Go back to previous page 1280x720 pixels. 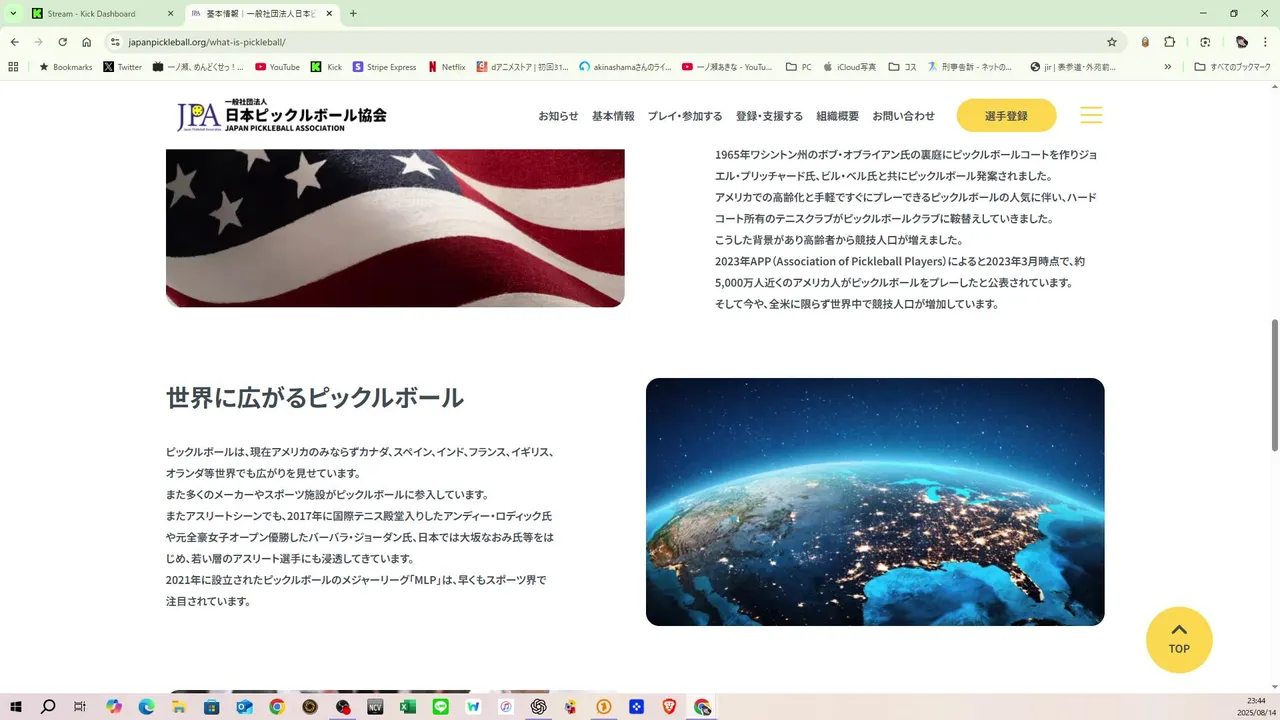pyautogui.click(x=14, y=42)
